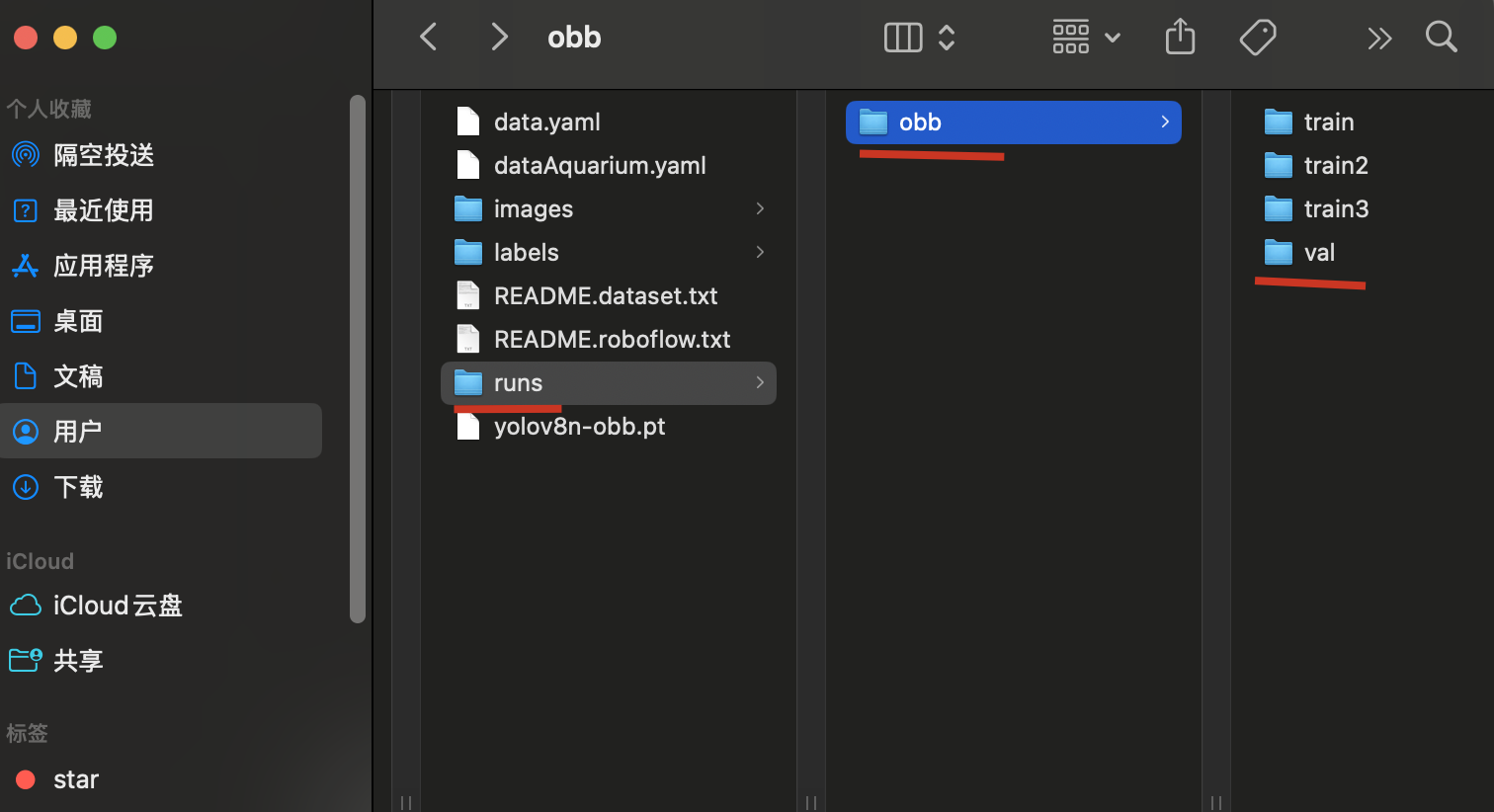Select the images folder

pyautogui.click(x=608, y=208)
